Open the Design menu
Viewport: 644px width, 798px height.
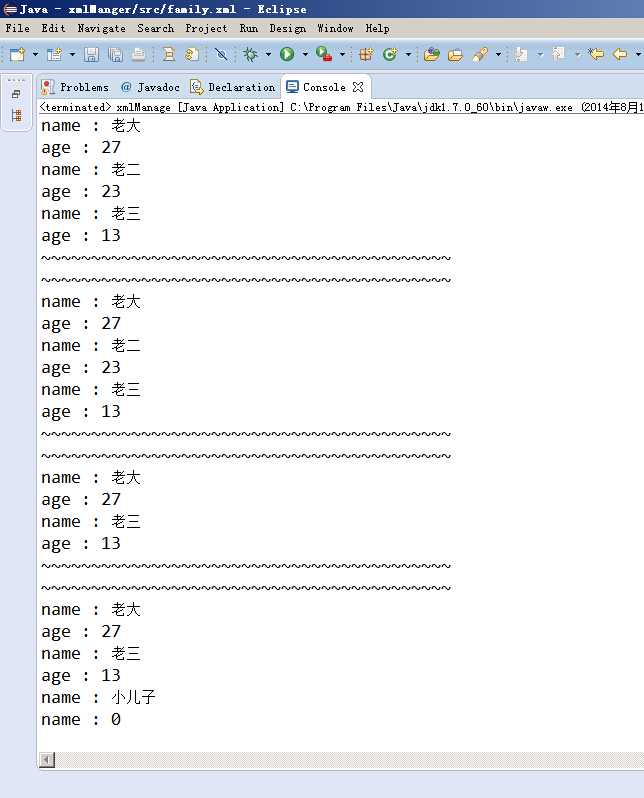coord(288,28)
